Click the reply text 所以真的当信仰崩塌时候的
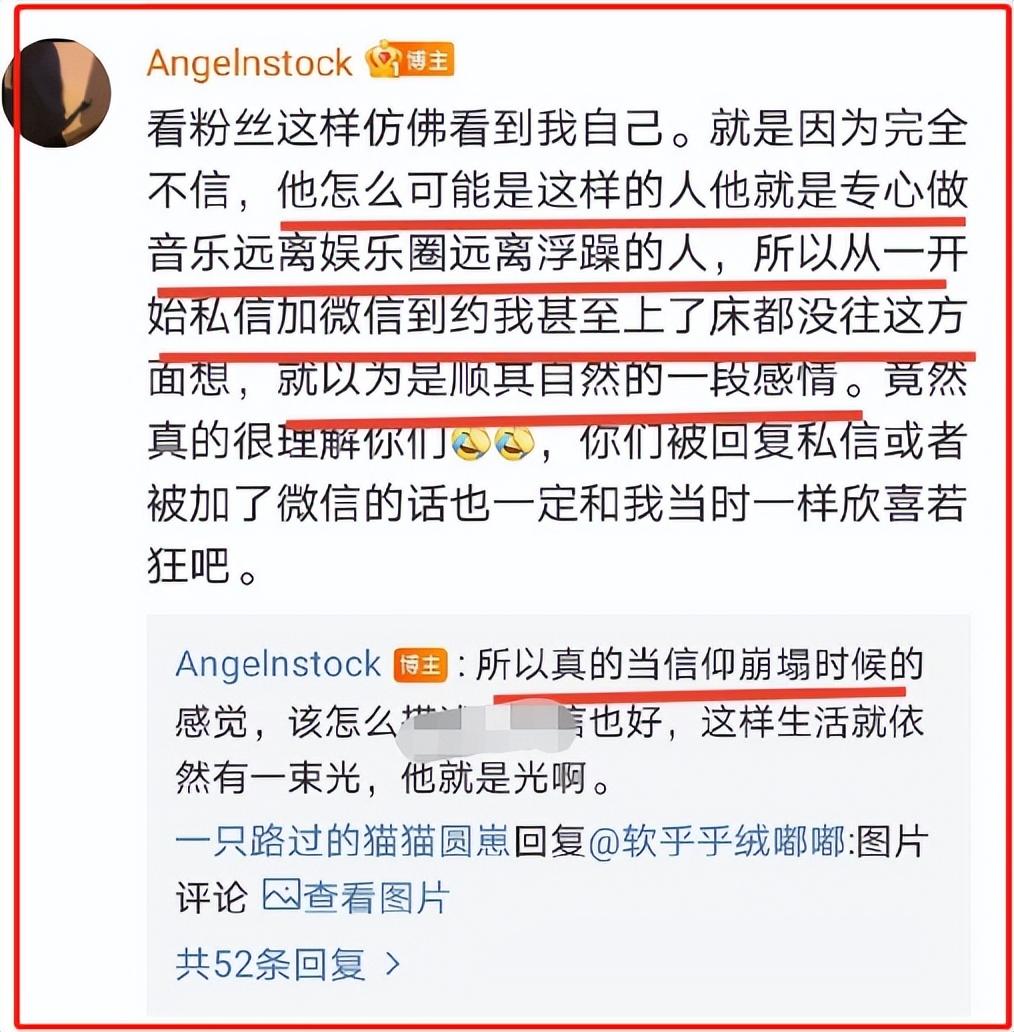The width and height of the screenshot is (1014, 1032). pos(699,663)
